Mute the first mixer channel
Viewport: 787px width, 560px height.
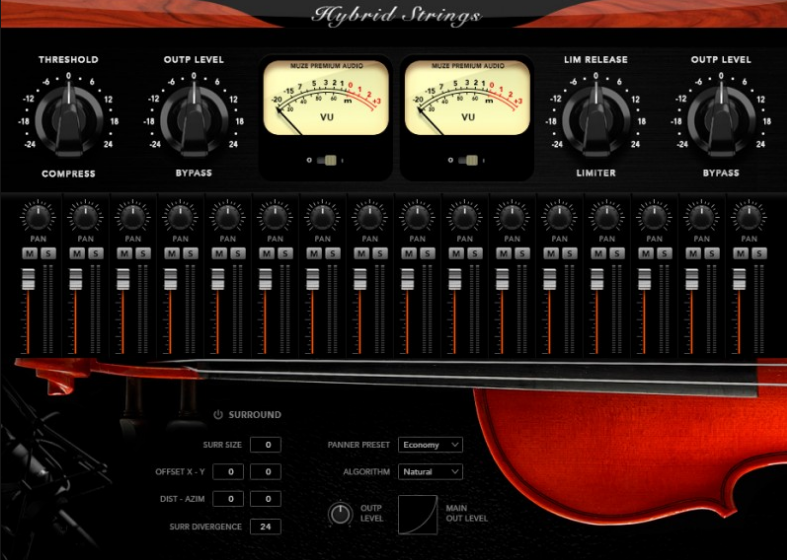click(30, 254)
